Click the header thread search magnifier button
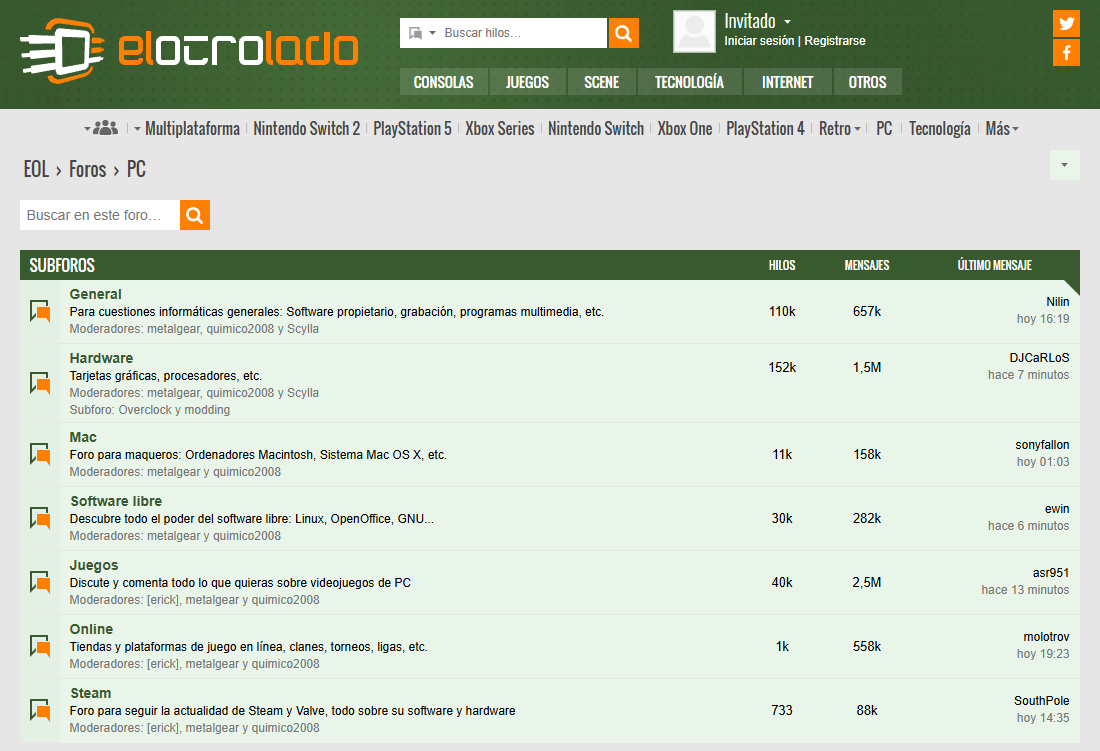 point(623,33)
